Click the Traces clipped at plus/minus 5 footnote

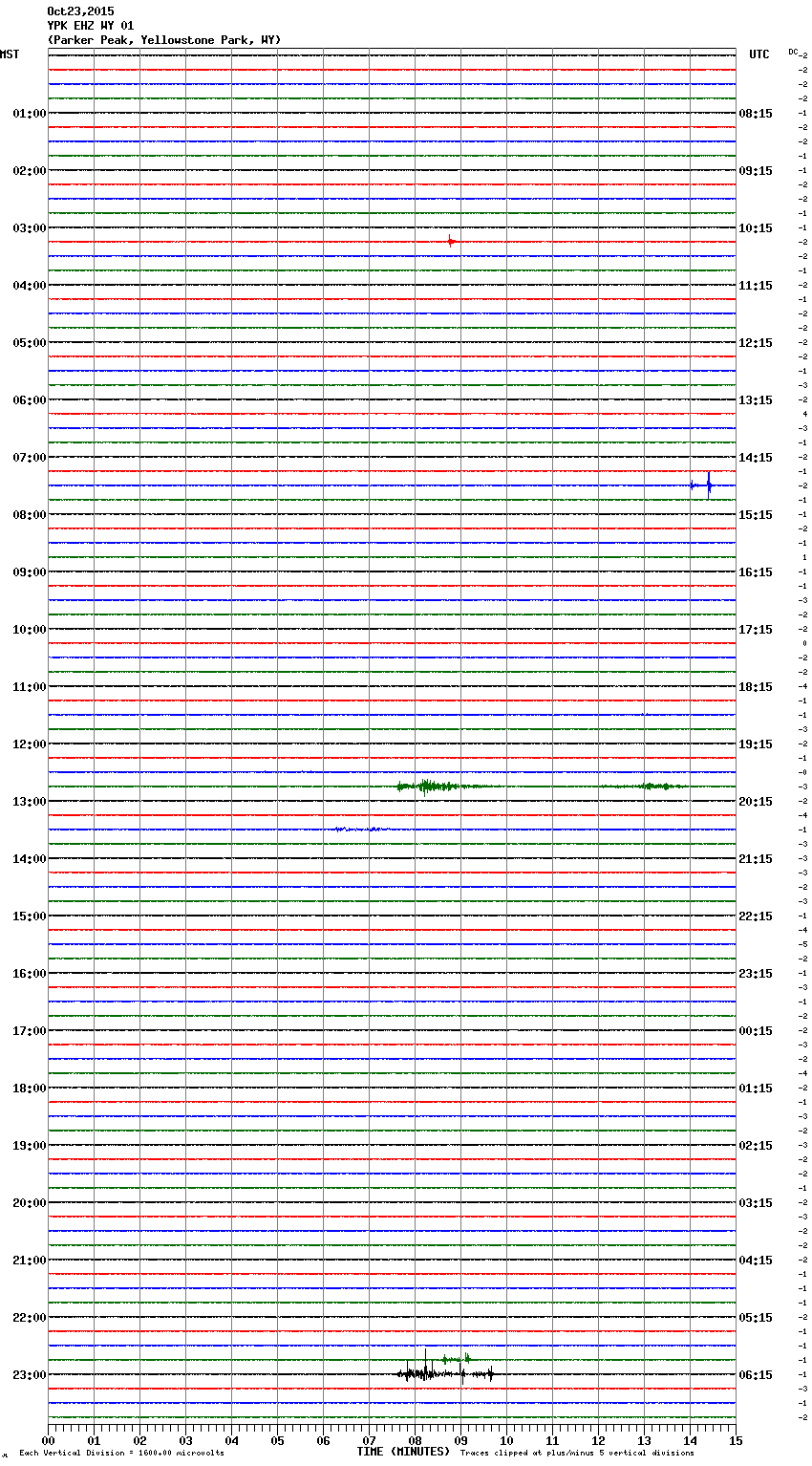coord(577,1453)
